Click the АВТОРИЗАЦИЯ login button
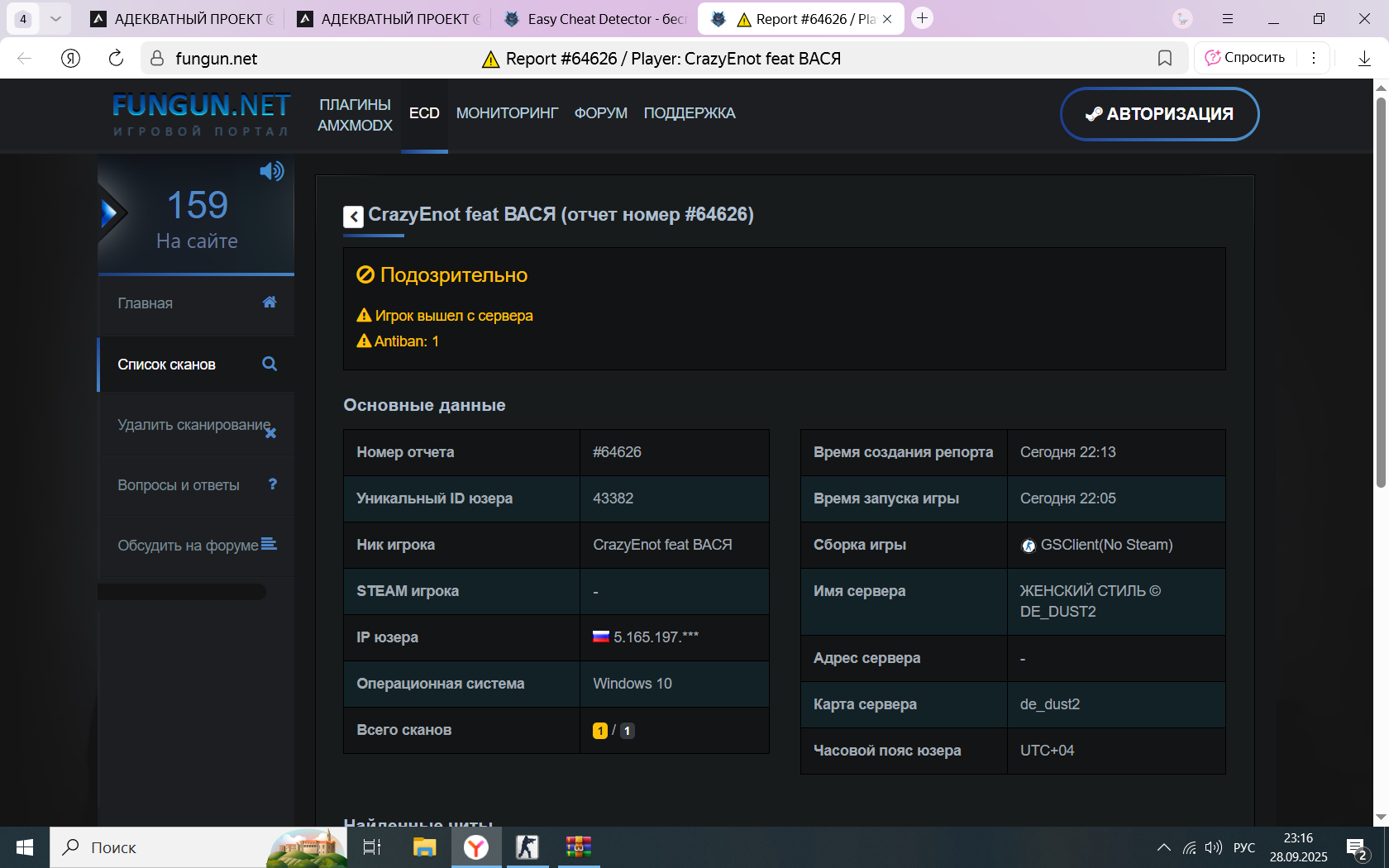This screenshot has height=868, width=1389. [x=1159, y=114]
